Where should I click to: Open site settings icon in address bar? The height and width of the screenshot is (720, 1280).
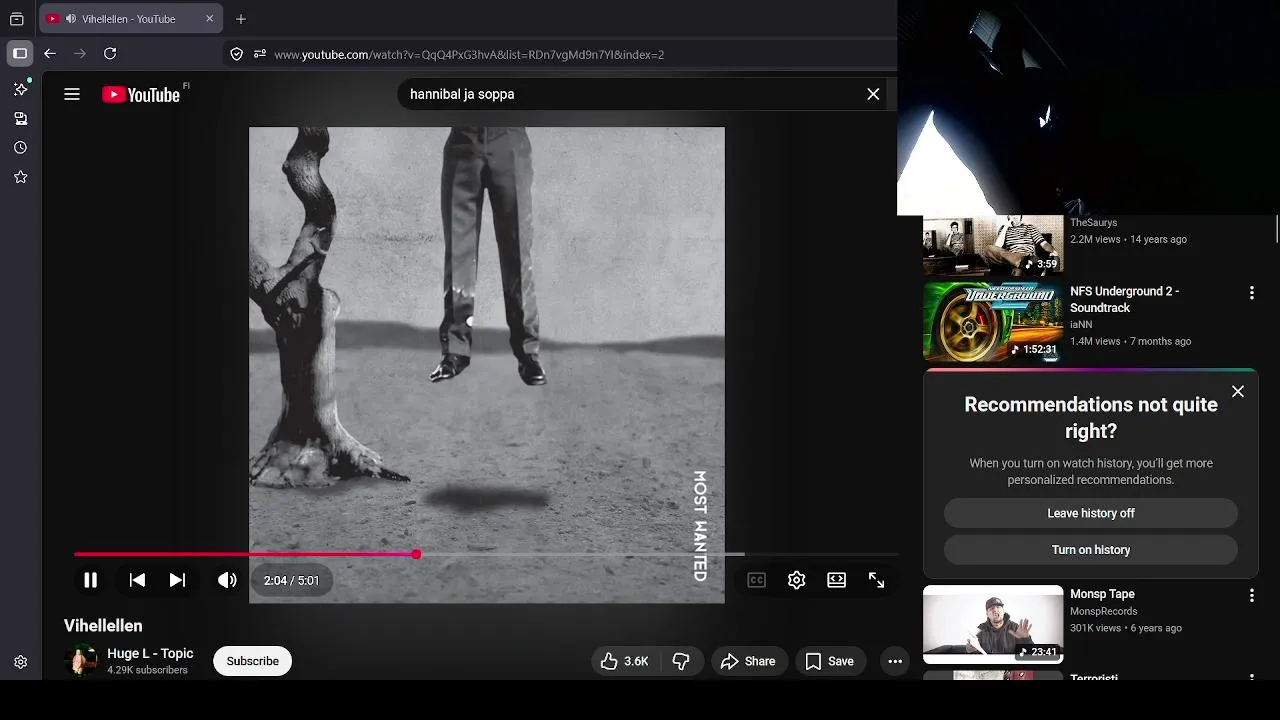tap(260, 54)
